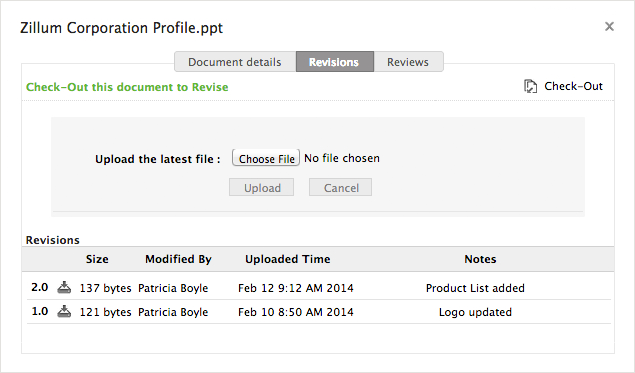
Task: Click the Choose File button
Action: pos(266,158)
